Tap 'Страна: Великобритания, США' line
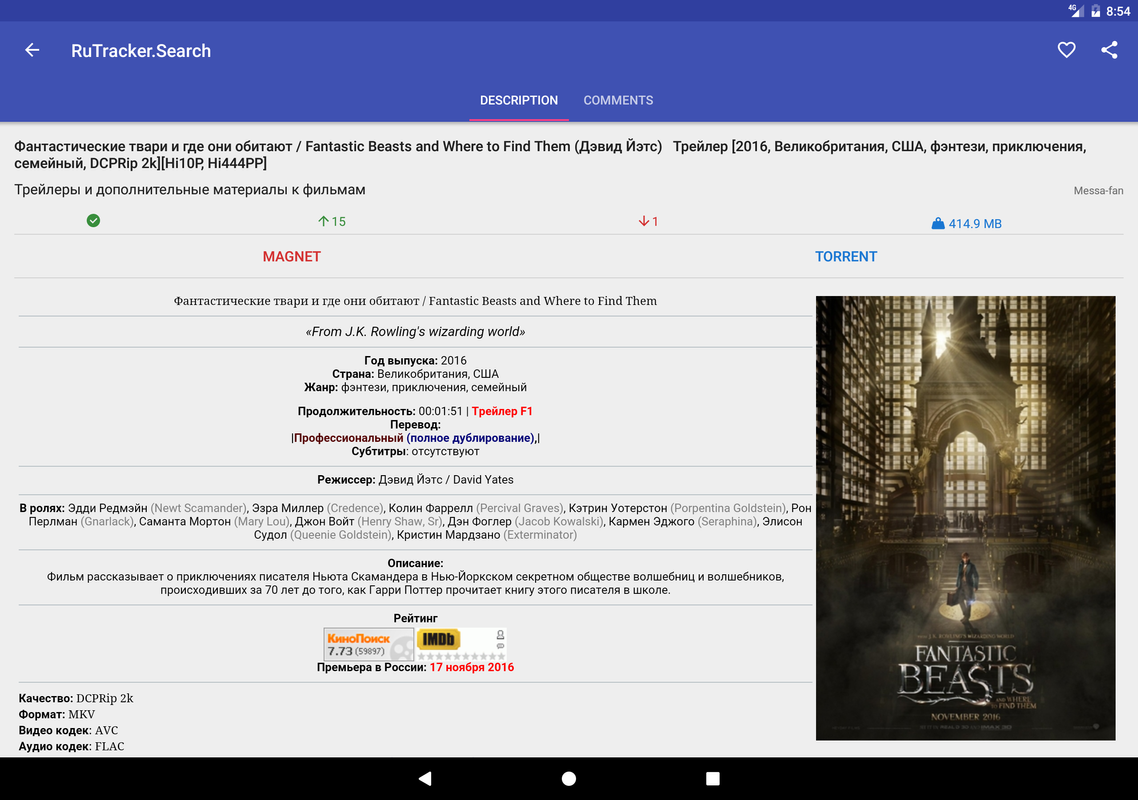Screen dimensions: 1138x800 tap(415, 374)
